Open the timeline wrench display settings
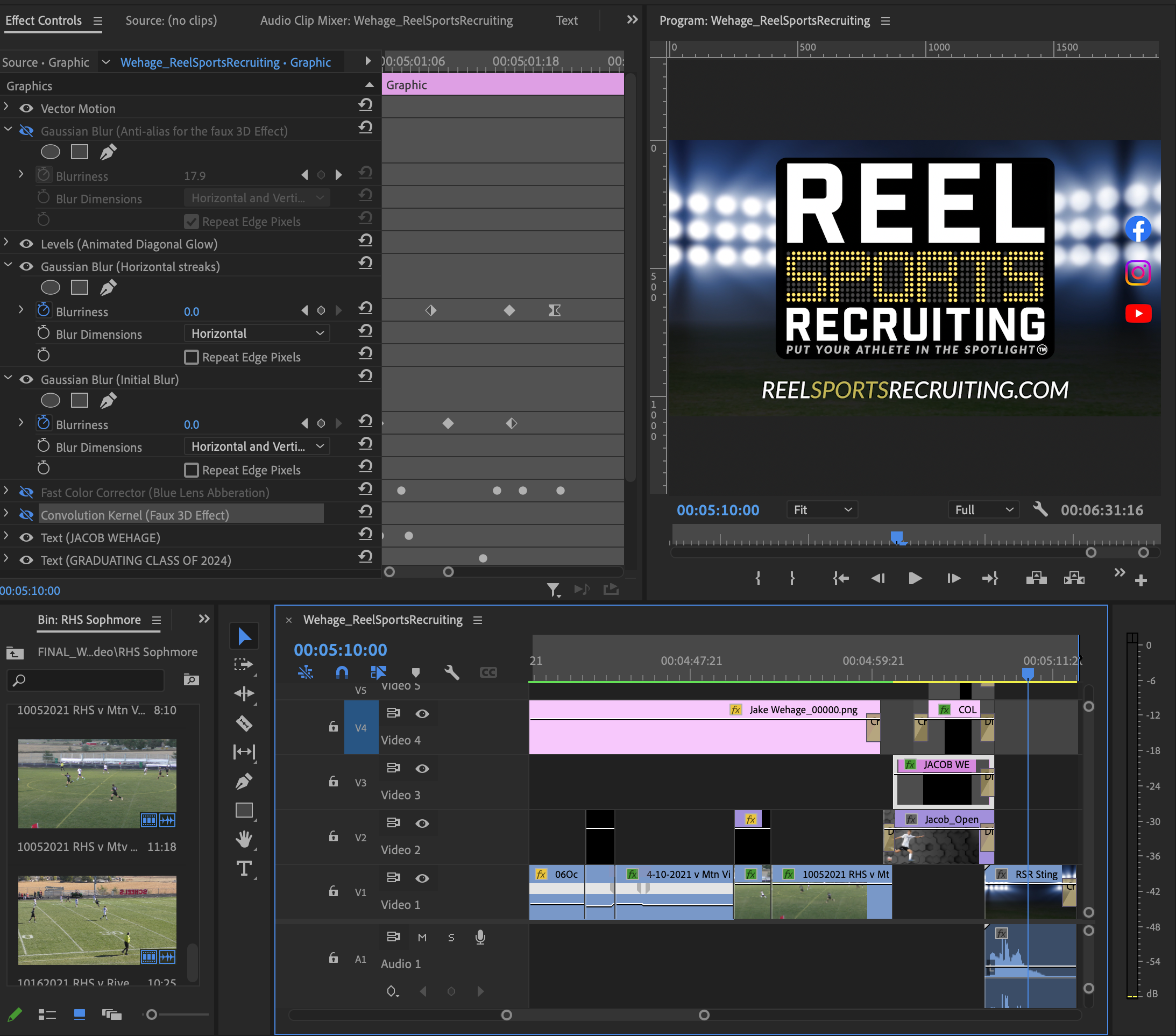This screenshot has width=1176, height=1036. (452, 672)
